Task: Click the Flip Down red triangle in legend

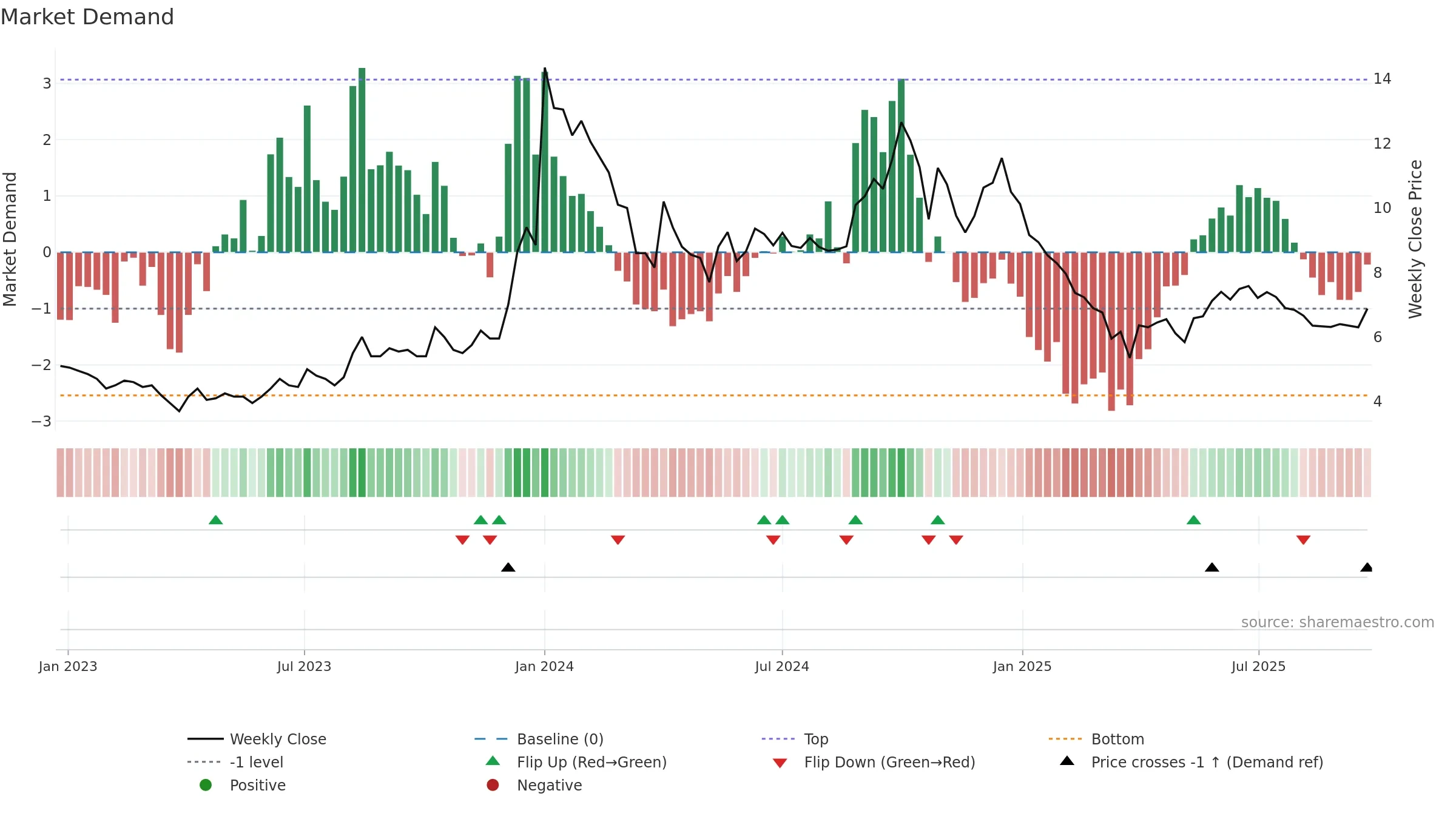Action: (x=780, y=763)
